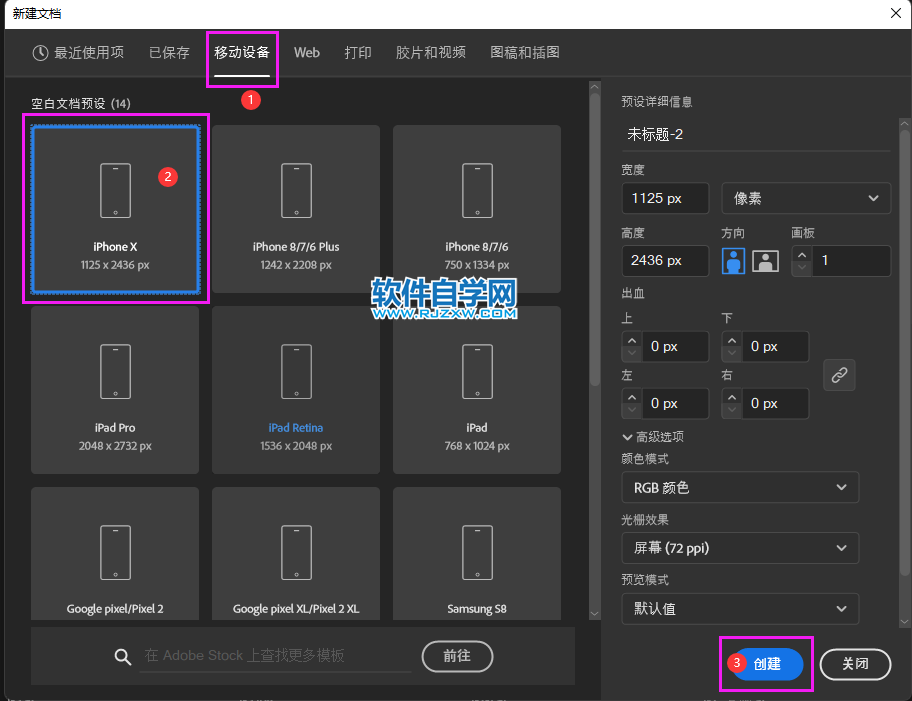Image resolution: width=912 pixels, height=701 pixels.
Task: Open the RGB 颜色 color mode dropdown
Action: pos(740,487)
